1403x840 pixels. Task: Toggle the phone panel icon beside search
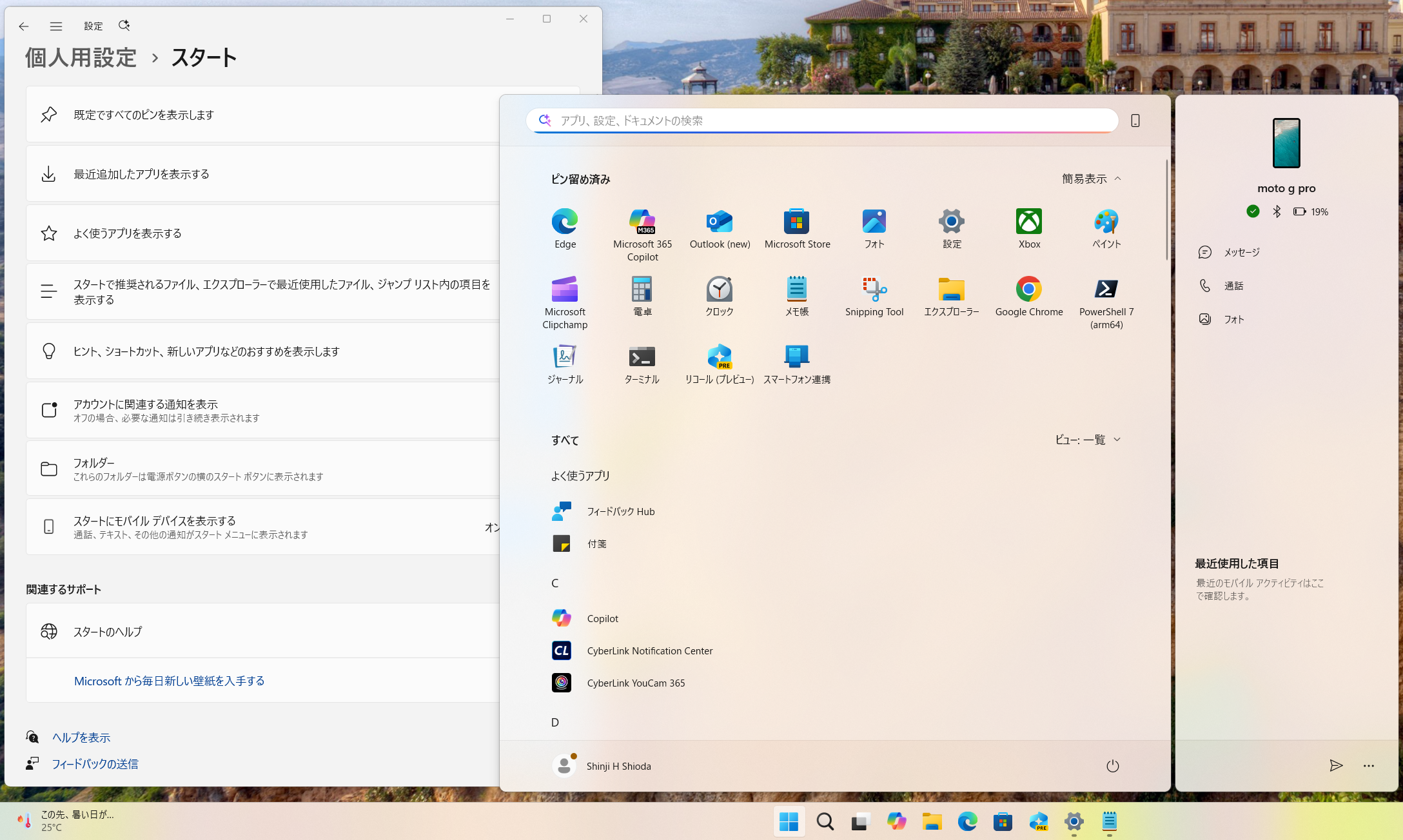[1135, 121]
